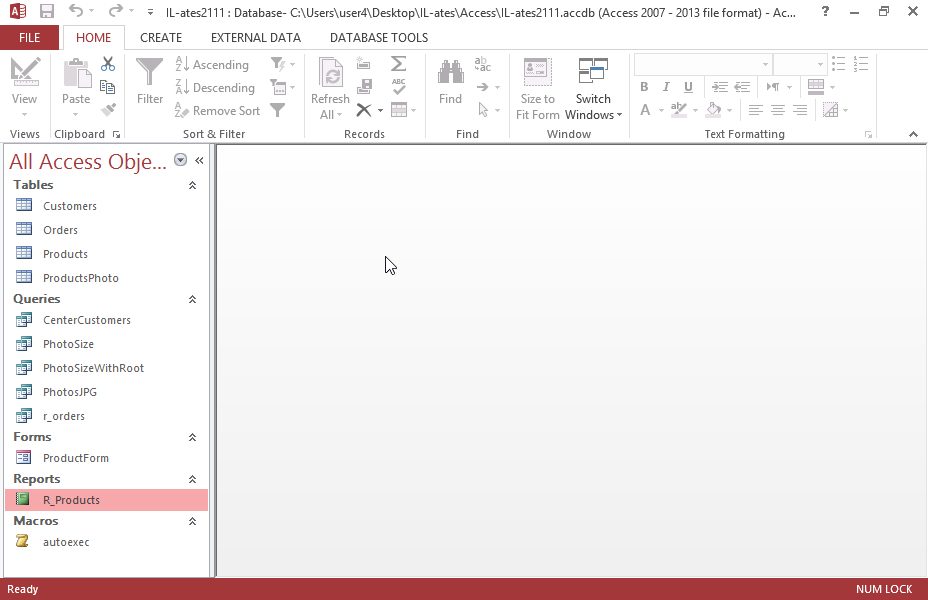Switch to the DATABASE TOOLS tab

coord(379,38)
